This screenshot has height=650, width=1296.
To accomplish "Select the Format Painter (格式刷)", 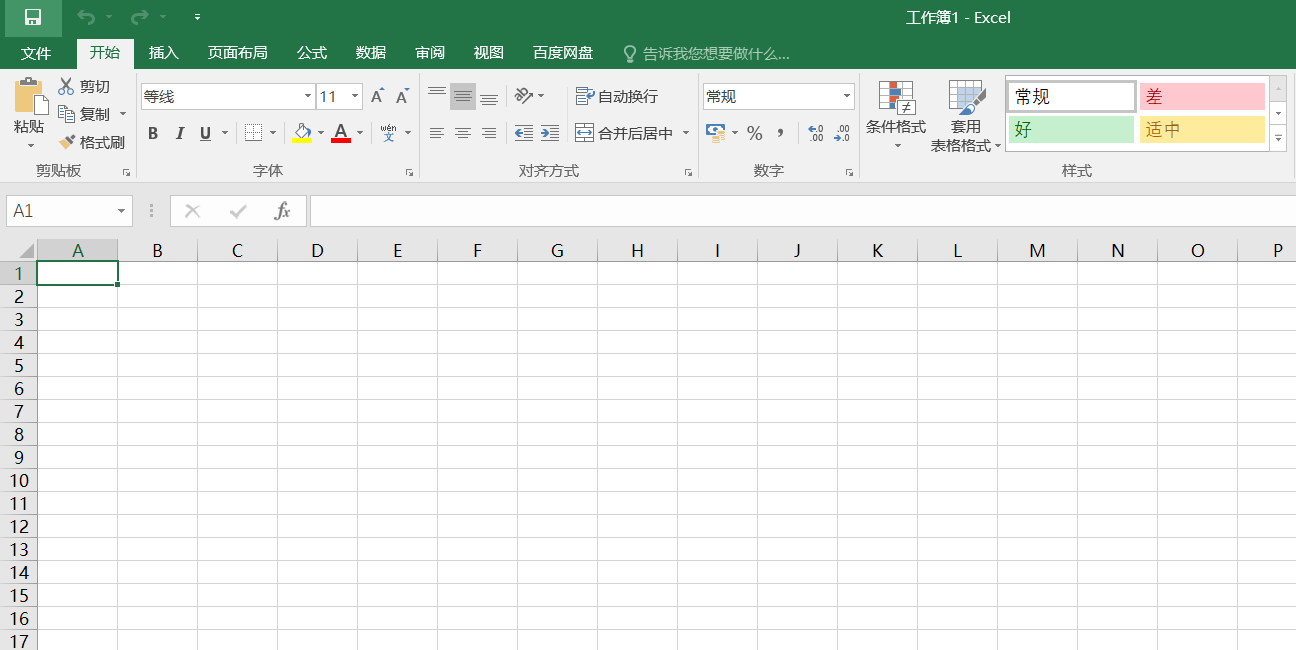I will pyautogui.click(x=93, y=142).
